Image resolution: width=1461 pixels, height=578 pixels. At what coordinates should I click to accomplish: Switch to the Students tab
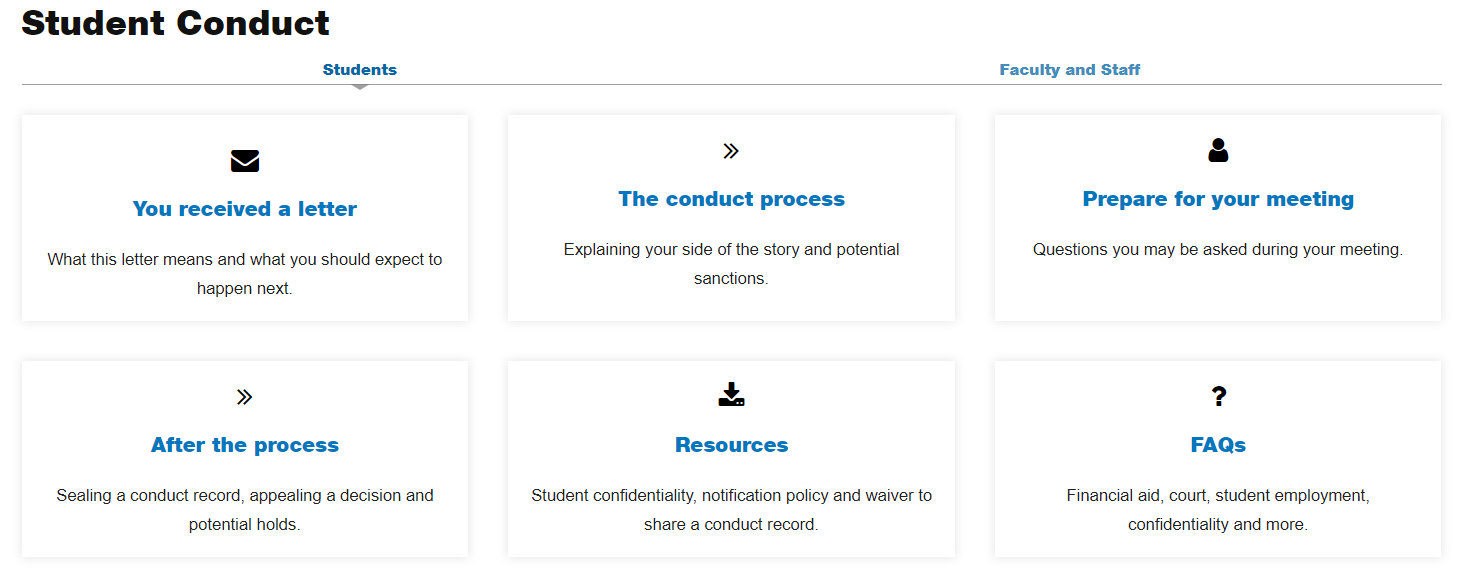(360, 70)
